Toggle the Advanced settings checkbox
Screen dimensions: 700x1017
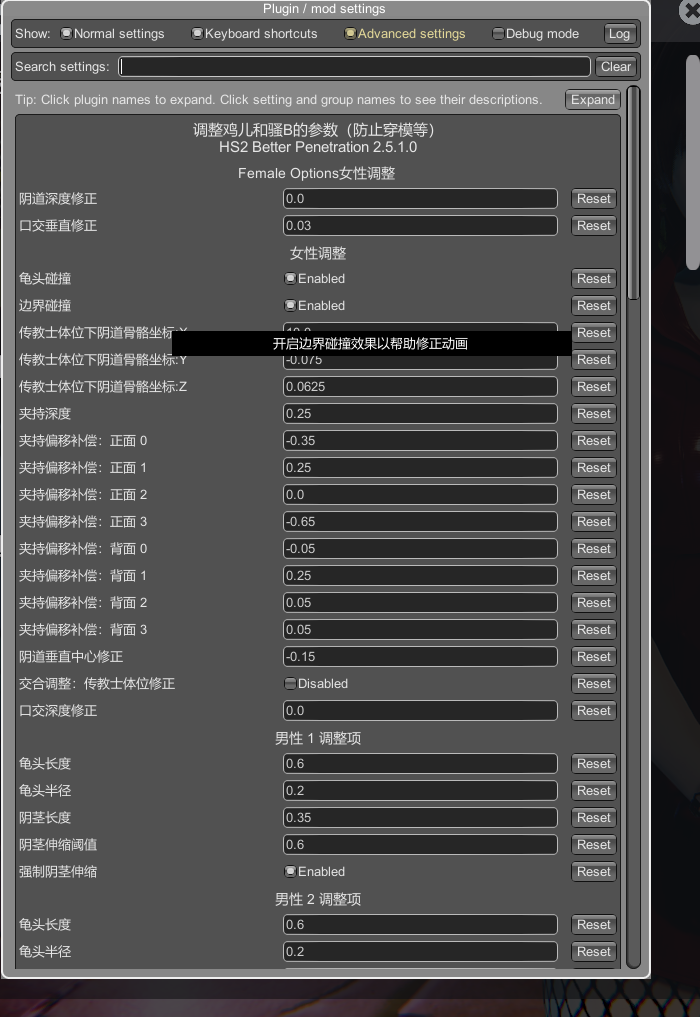pos(350,34)
